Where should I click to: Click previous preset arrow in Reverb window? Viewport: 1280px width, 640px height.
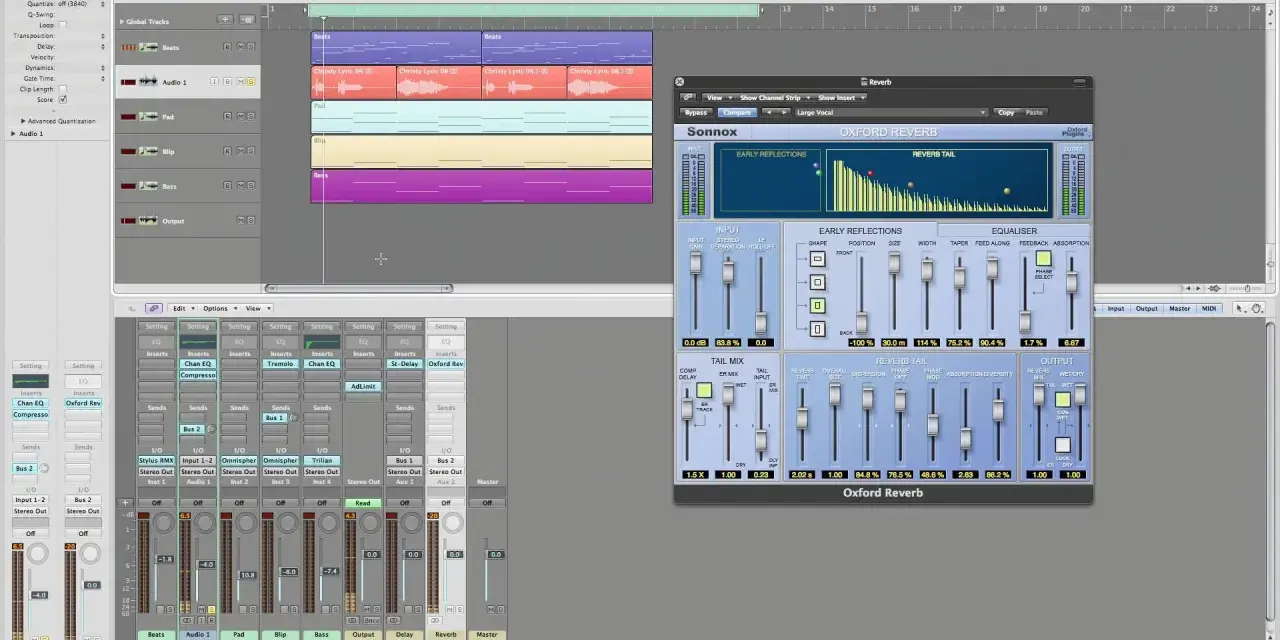(x=767, y=113)
